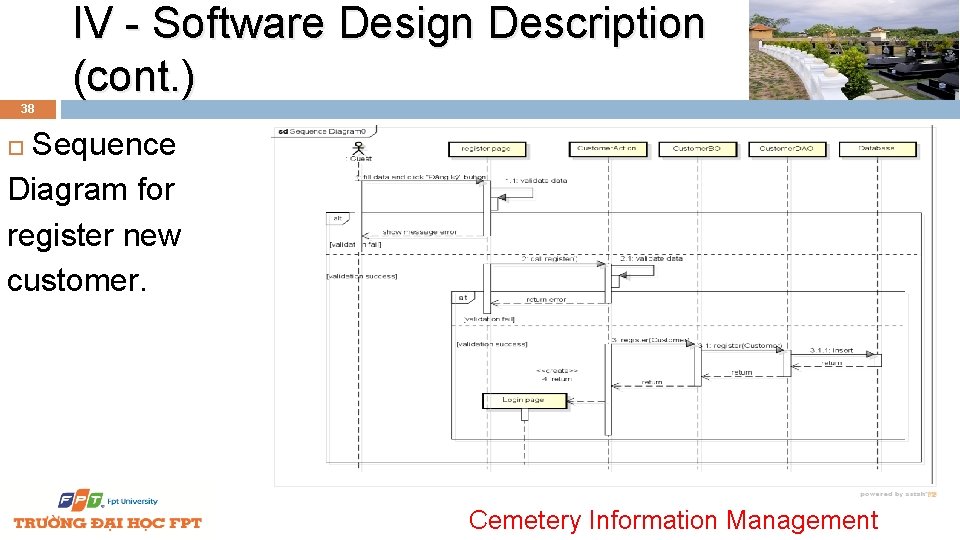
Task: Click the "Sequence" word in the bullet
Action: (x=104, y=145)
